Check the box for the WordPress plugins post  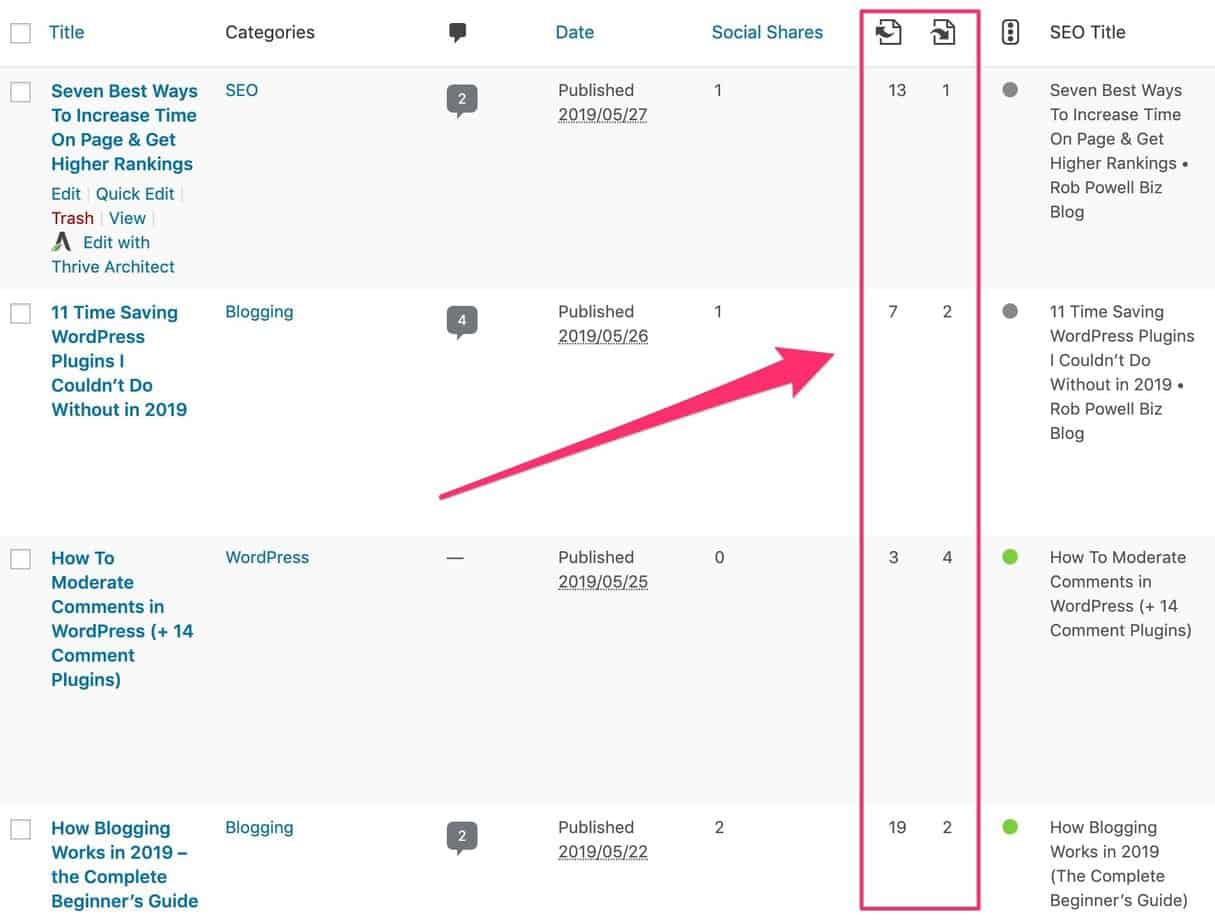tap(20, 313)
